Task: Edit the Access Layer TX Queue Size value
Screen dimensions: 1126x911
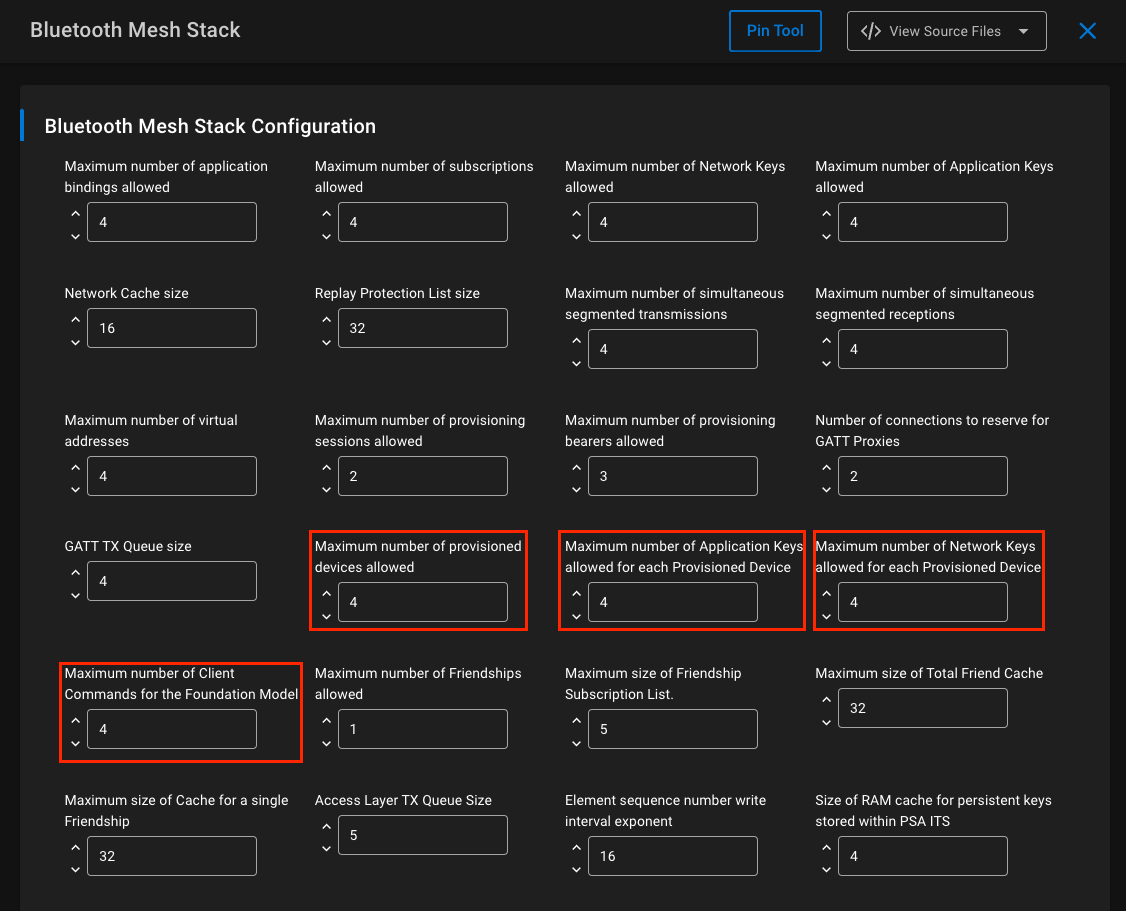Action: 422,834
